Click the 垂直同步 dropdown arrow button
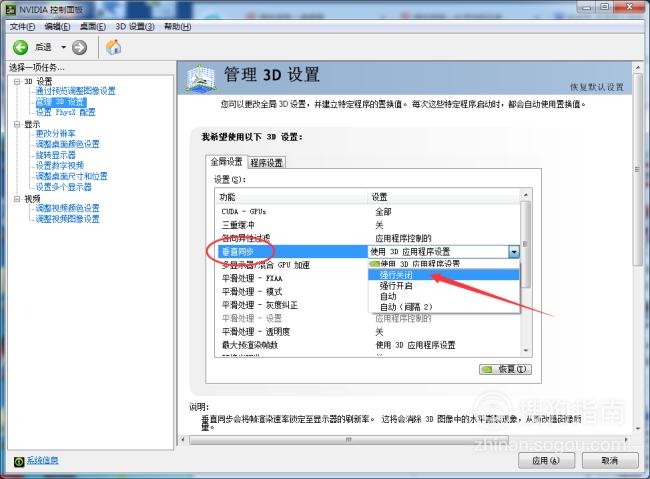The image size is (650, 479). (x=514, y=251)
